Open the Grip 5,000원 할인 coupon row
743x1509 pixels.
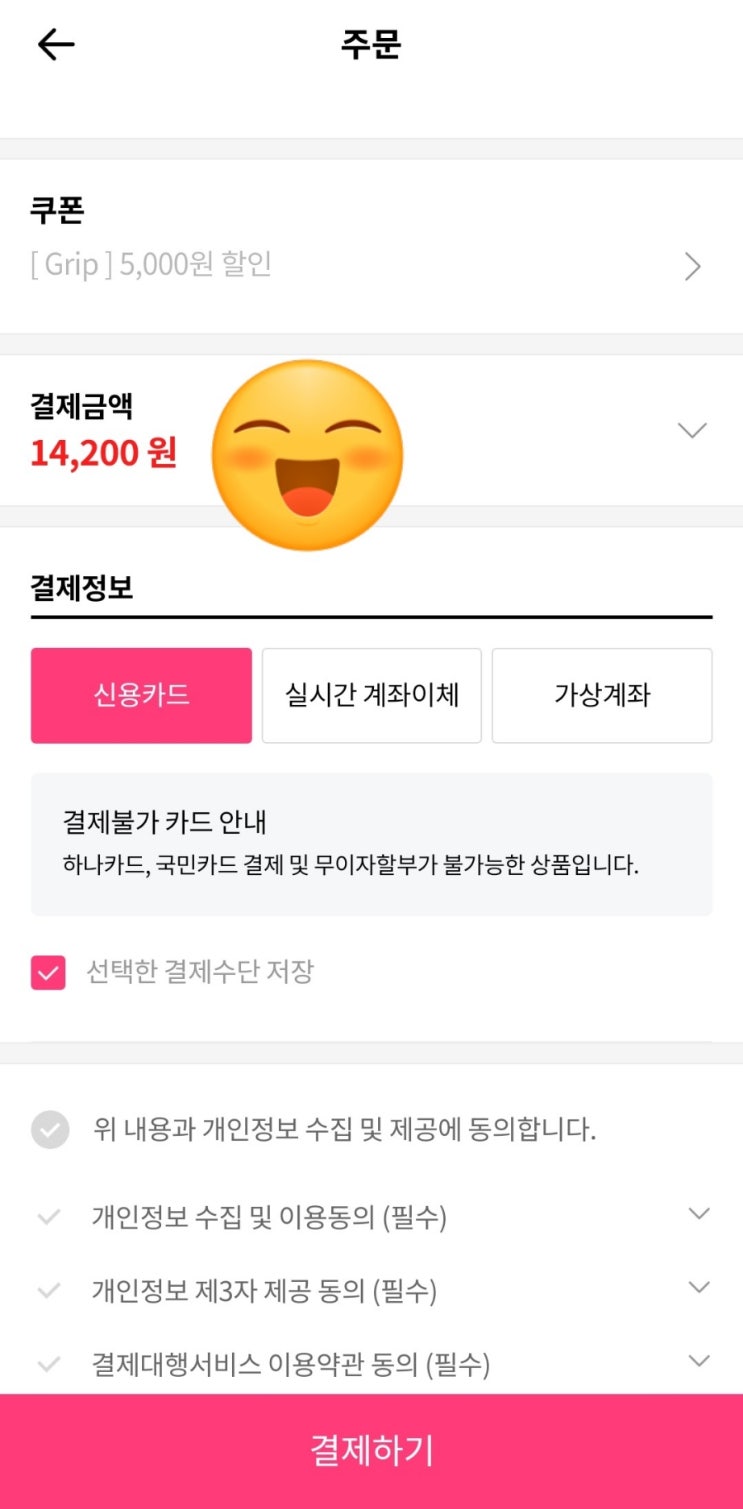[x=150, y=265]
